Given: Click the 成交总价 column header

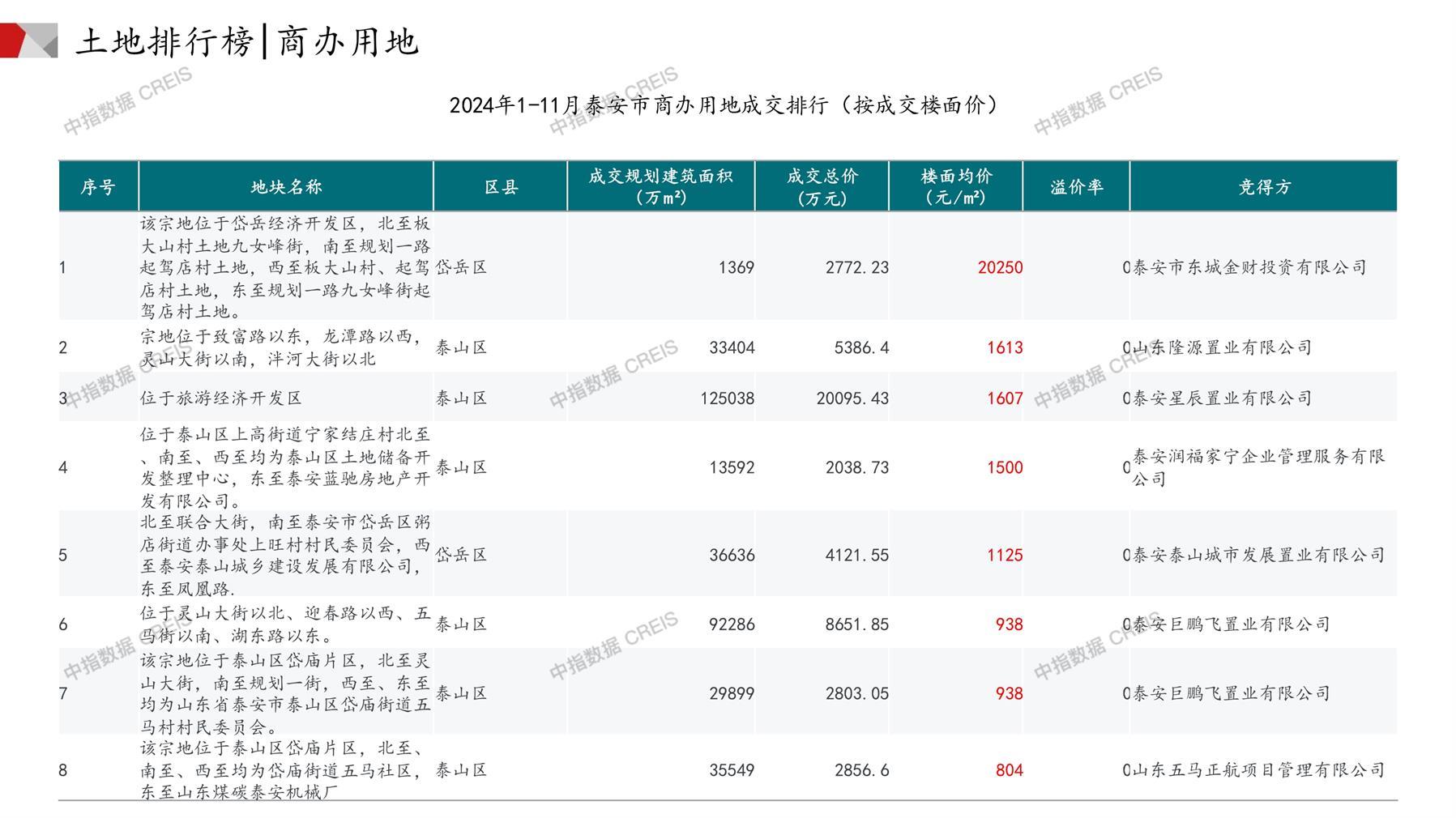Looking at the screenshot, I should click(822, 186).
